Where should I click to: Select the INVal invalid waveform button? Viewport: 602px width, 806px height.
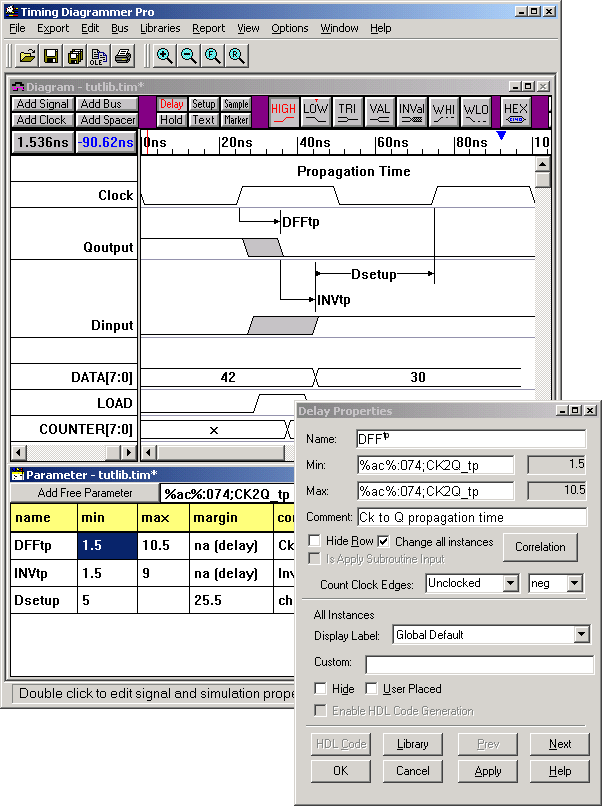[412, 112]
